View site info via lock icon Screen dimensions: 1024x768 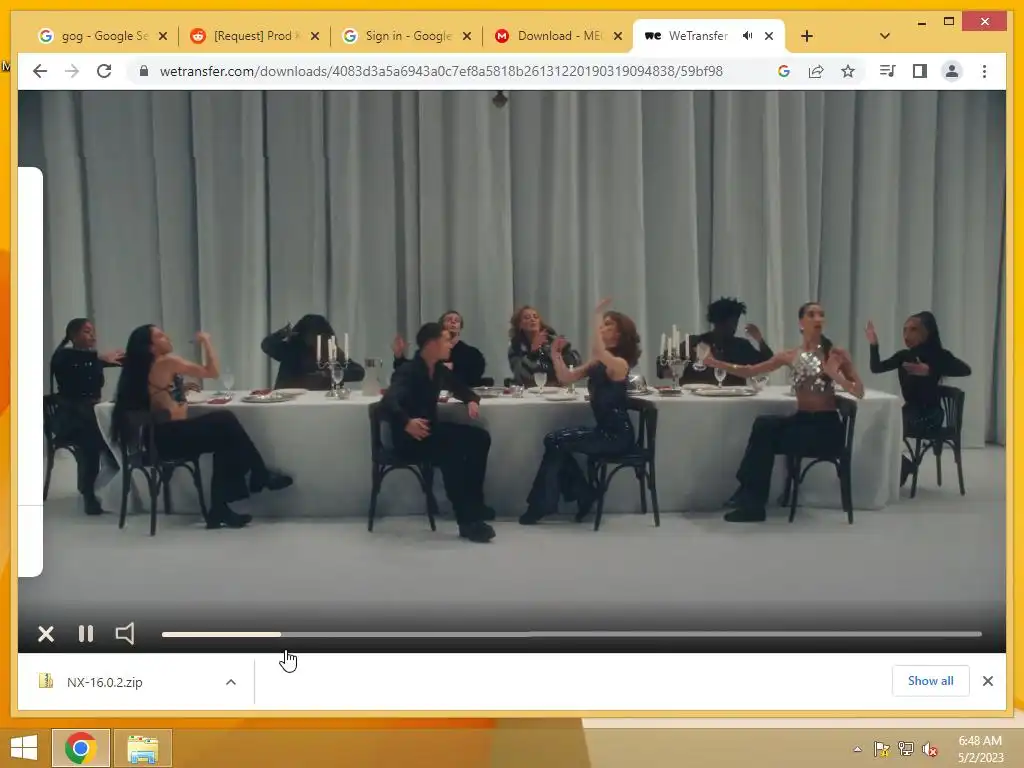pyautogui.click(x=144, y=71)
